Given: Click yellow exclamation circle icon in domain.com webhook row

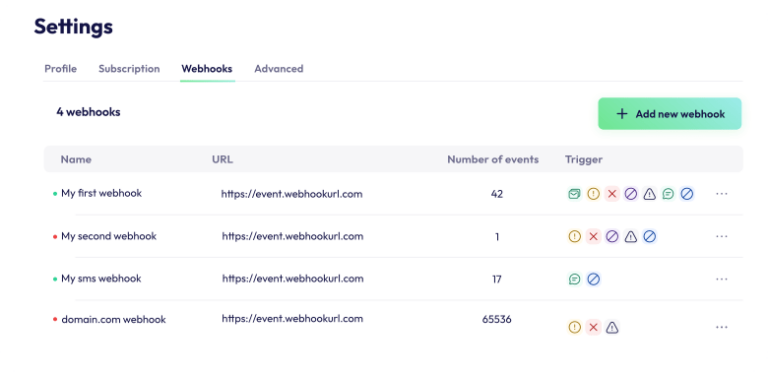Looking at the screenshot, I should (575, 327).
